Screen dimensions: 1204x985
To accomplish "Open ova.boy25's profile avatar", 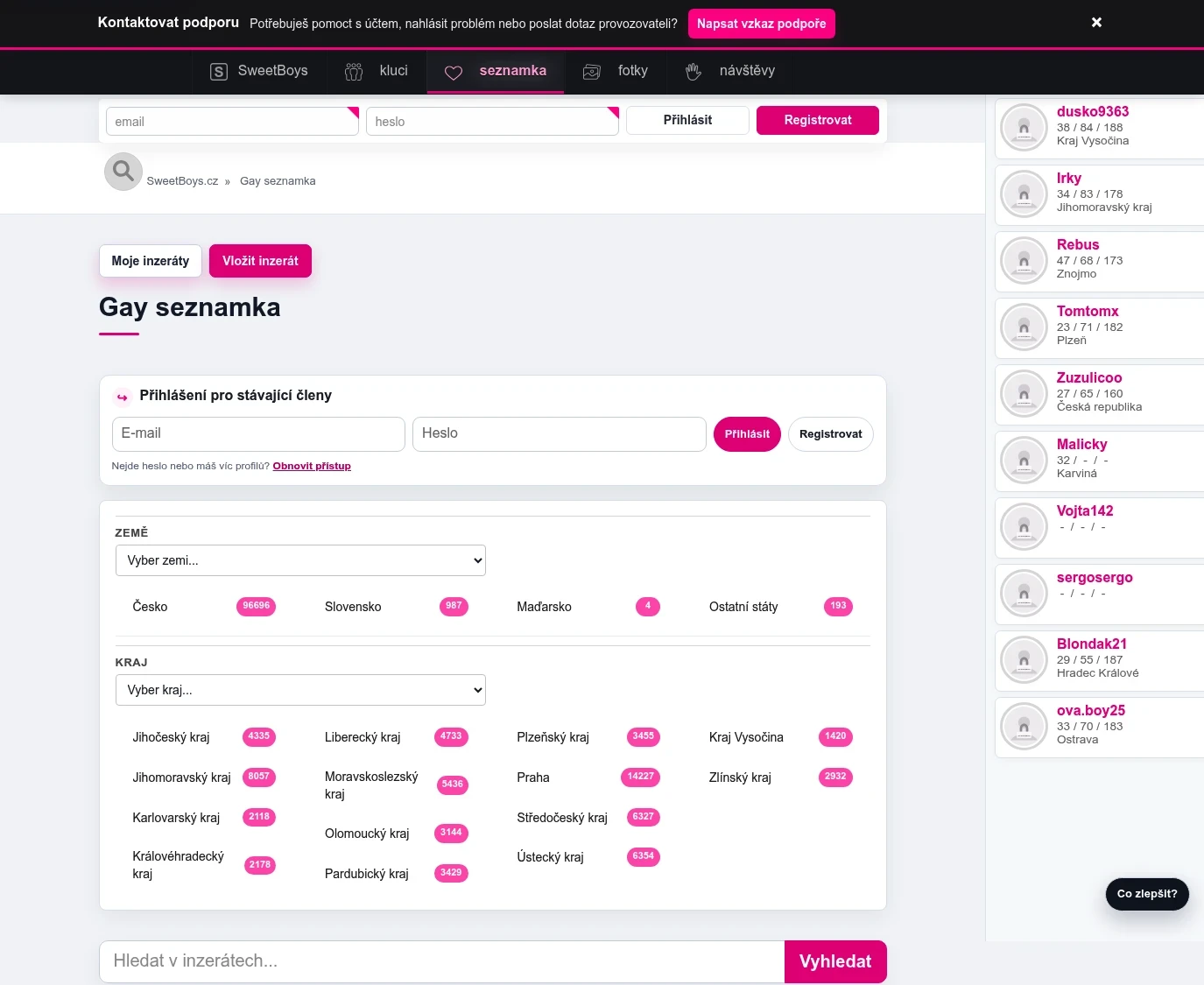I will pos(1024,726).
